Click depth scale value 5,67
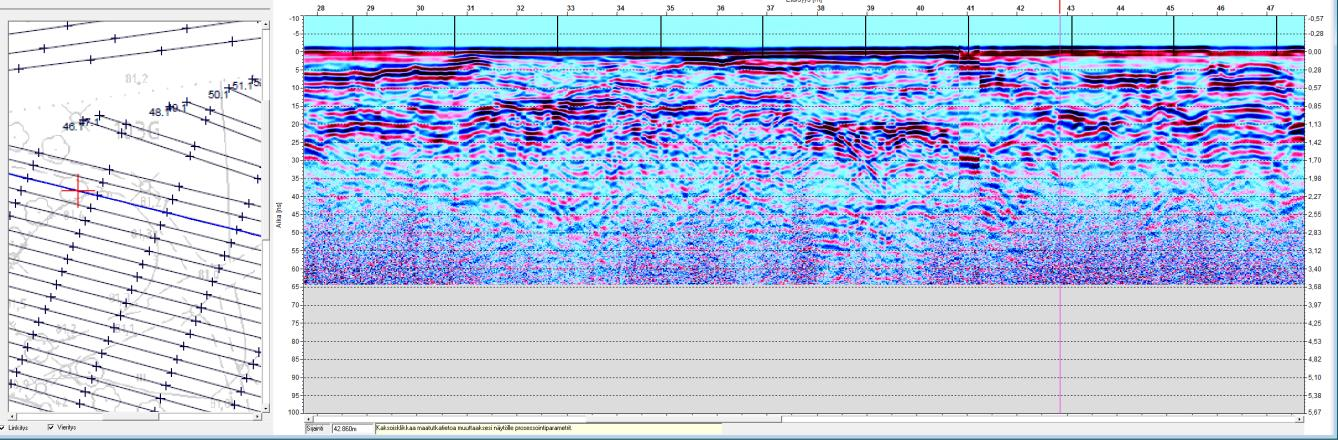The width and height of the screenshot is (1338, 440). [x=1317, y=412]
